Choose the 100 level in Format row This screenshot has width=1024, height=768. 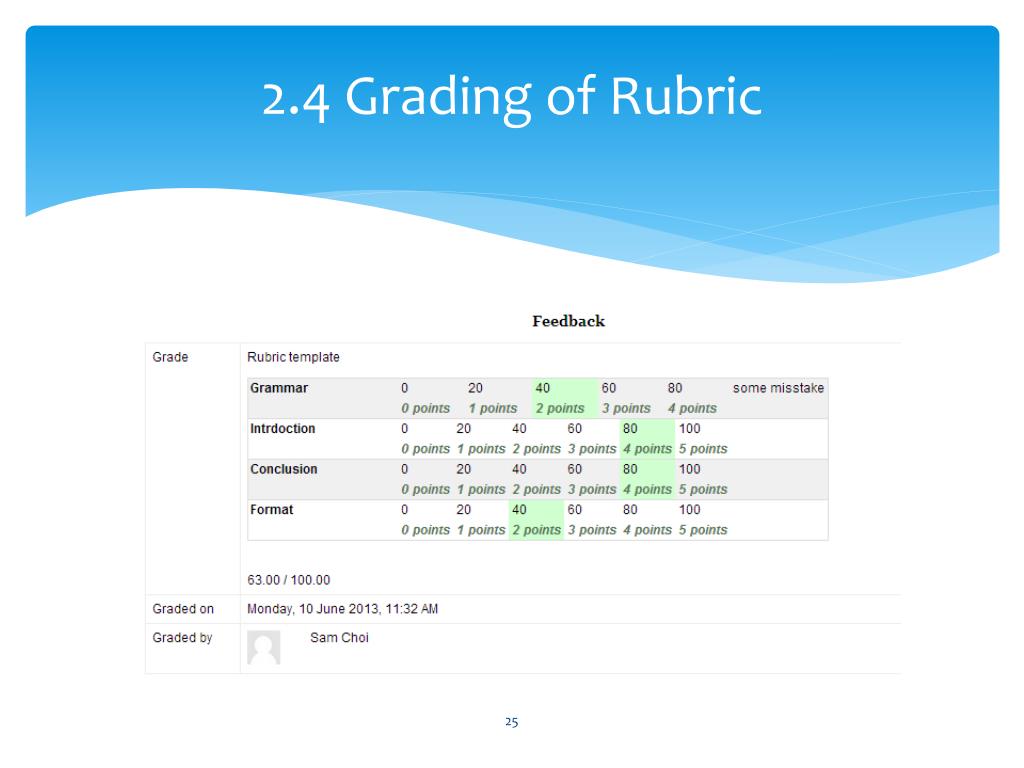coord(703,519)
